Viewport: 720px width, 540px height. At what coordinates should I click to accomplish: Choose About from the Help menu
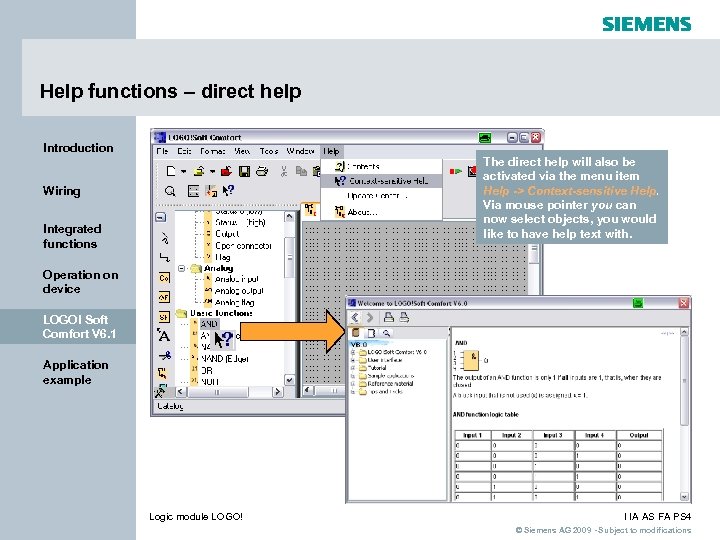(381, 212)
